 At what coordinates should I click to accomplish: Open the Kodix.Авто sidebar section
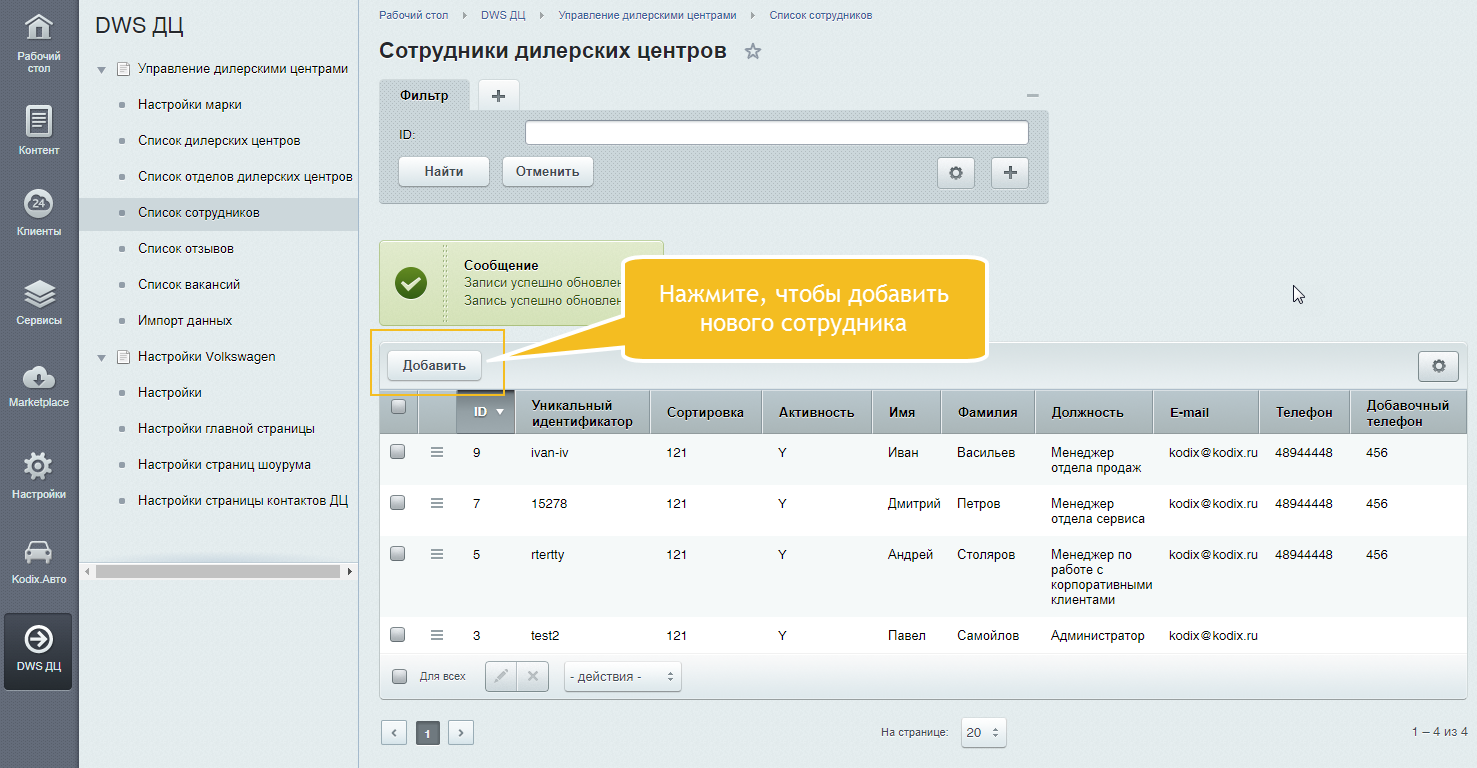39,561
